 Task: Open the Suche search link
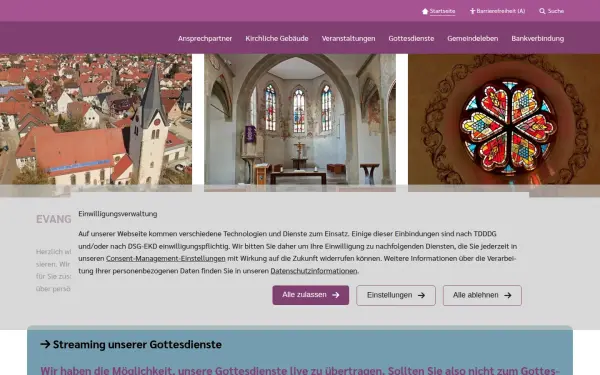coord(556,11)
